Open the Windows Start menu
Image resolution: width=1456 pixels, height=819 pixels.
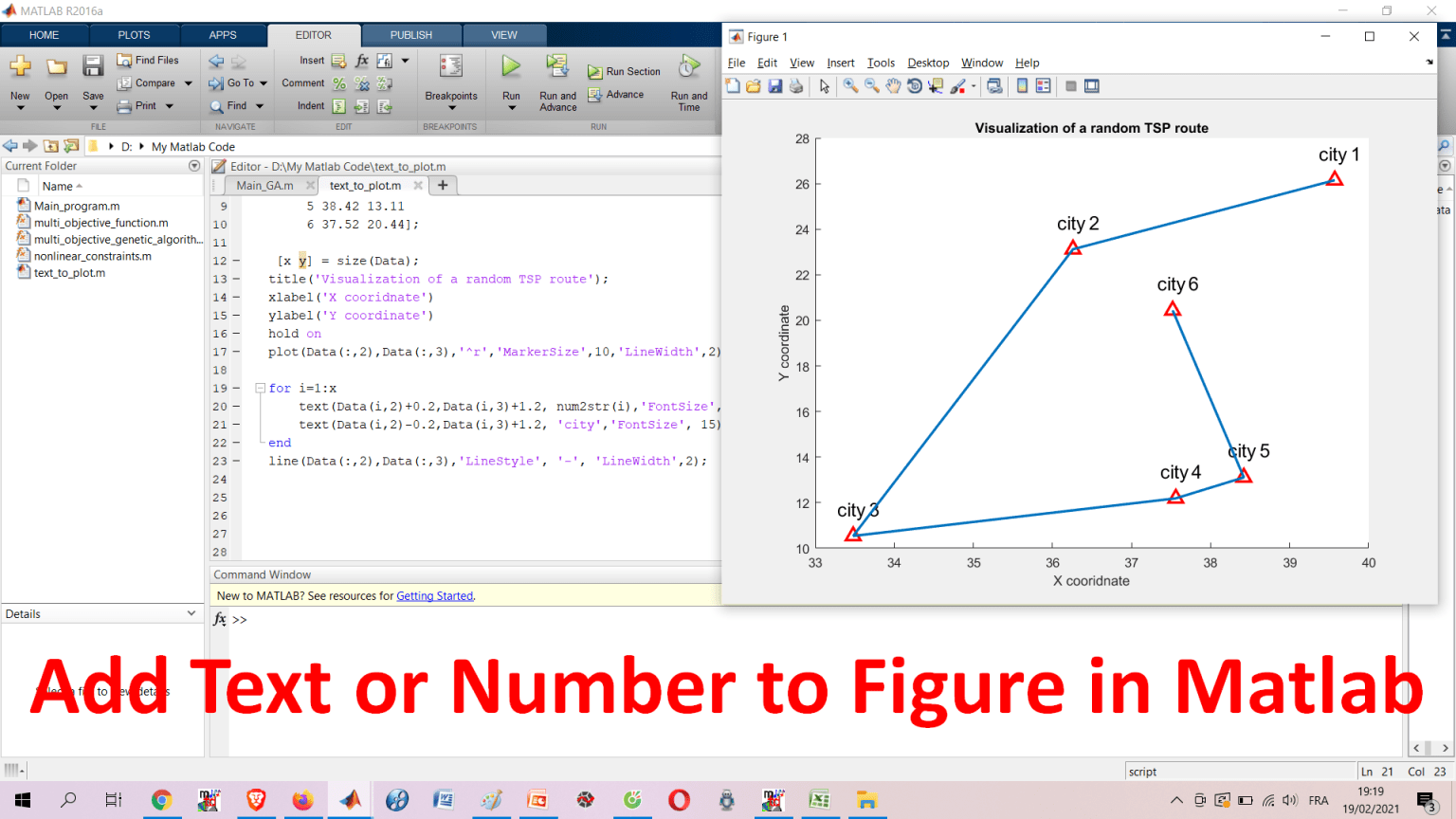(x=23, y=801)
